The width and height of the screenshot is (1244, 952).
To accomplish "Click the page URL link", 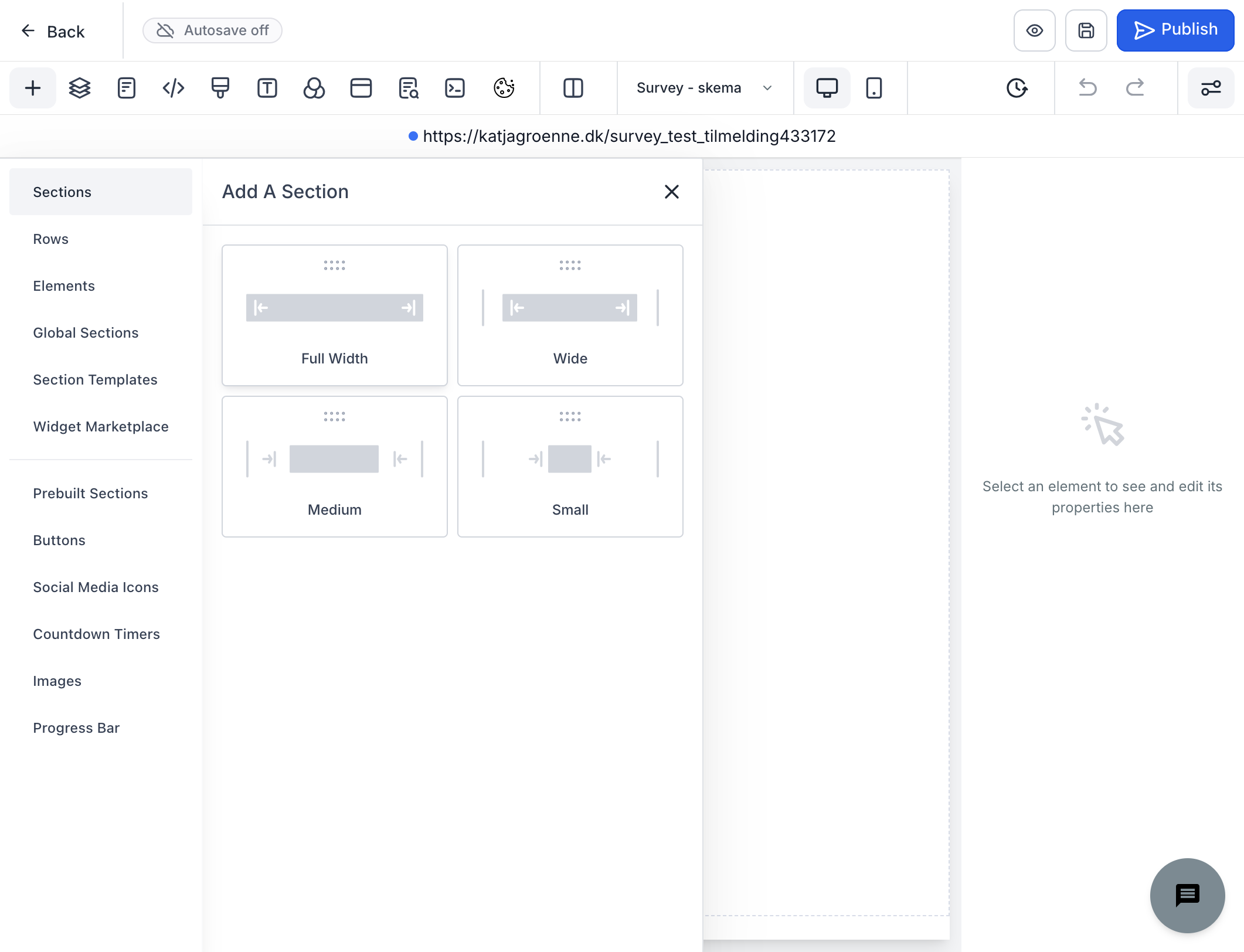I will click(x=629, y=136).
